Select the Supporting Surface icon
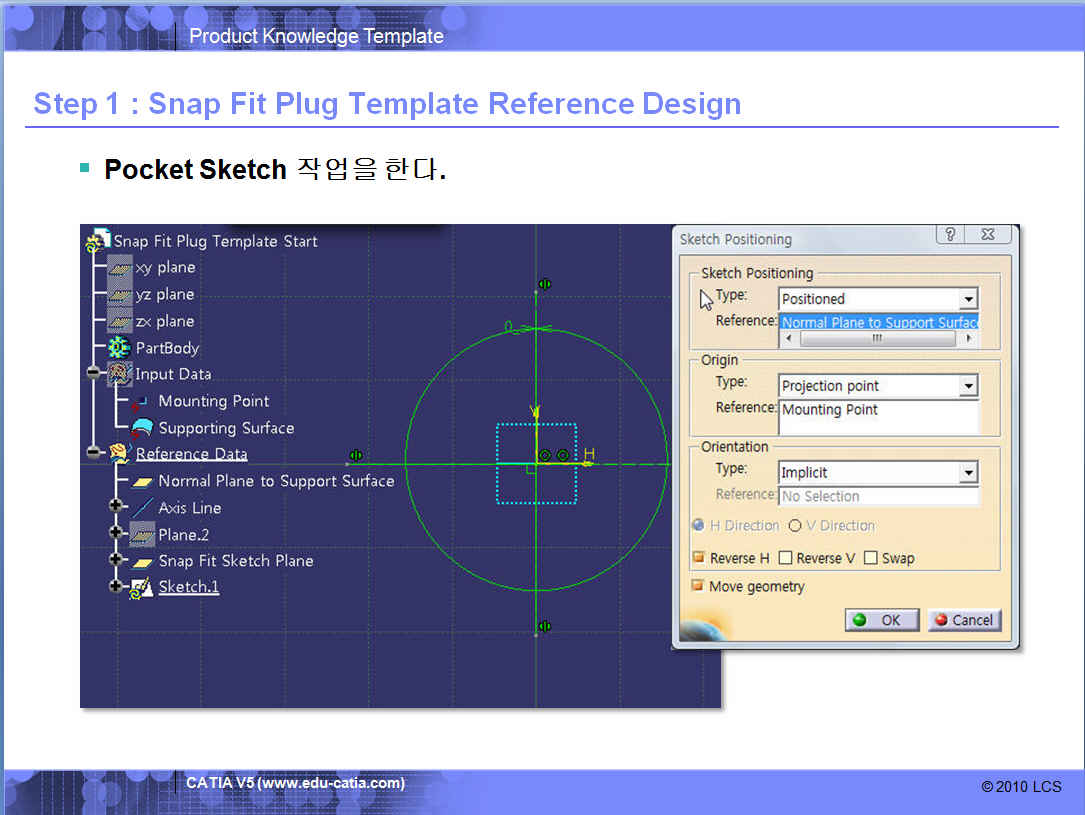This screenshot has height=815, width=1085. (142, 428)
